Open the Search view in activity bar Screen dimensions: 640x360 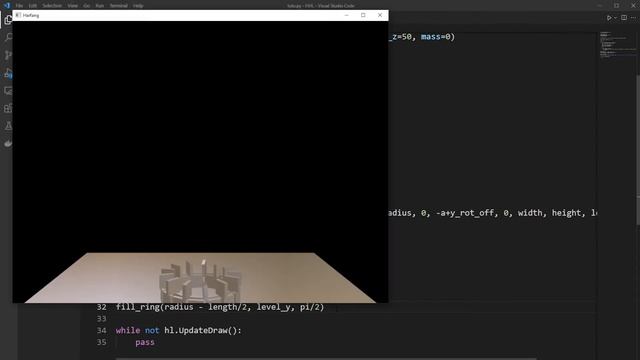[8, 38]
